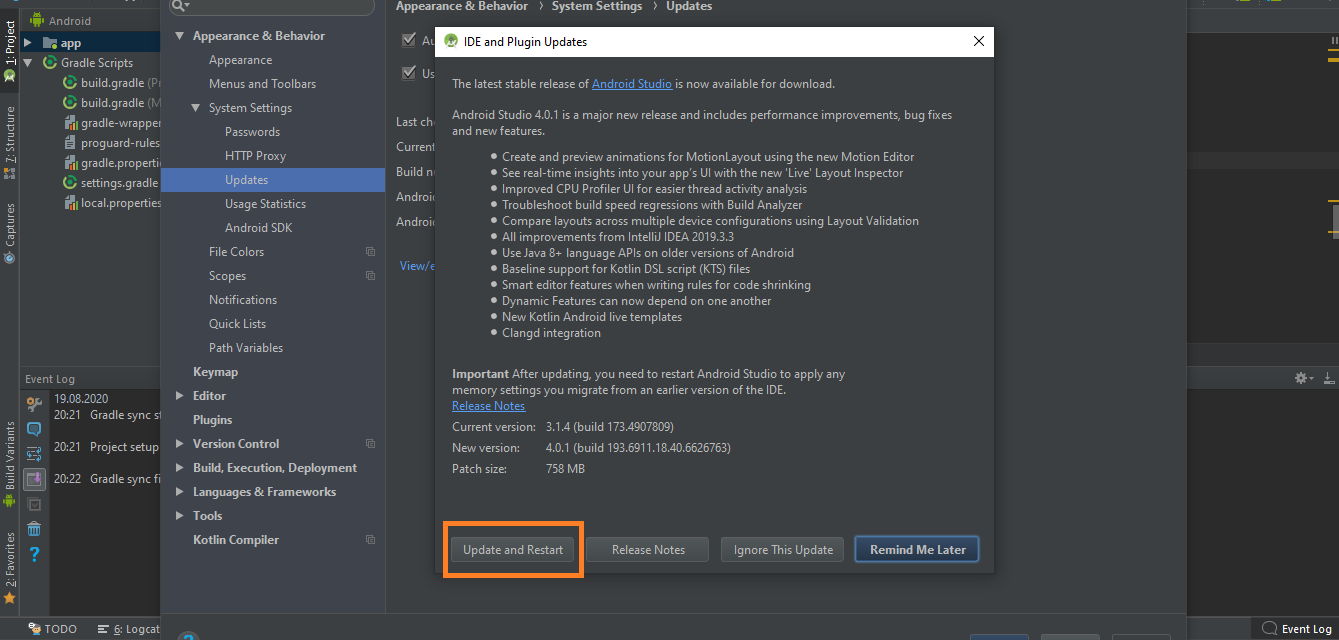The image size is (1339, 640).
Task: Click the Favorites star icon
Action: 10,598
